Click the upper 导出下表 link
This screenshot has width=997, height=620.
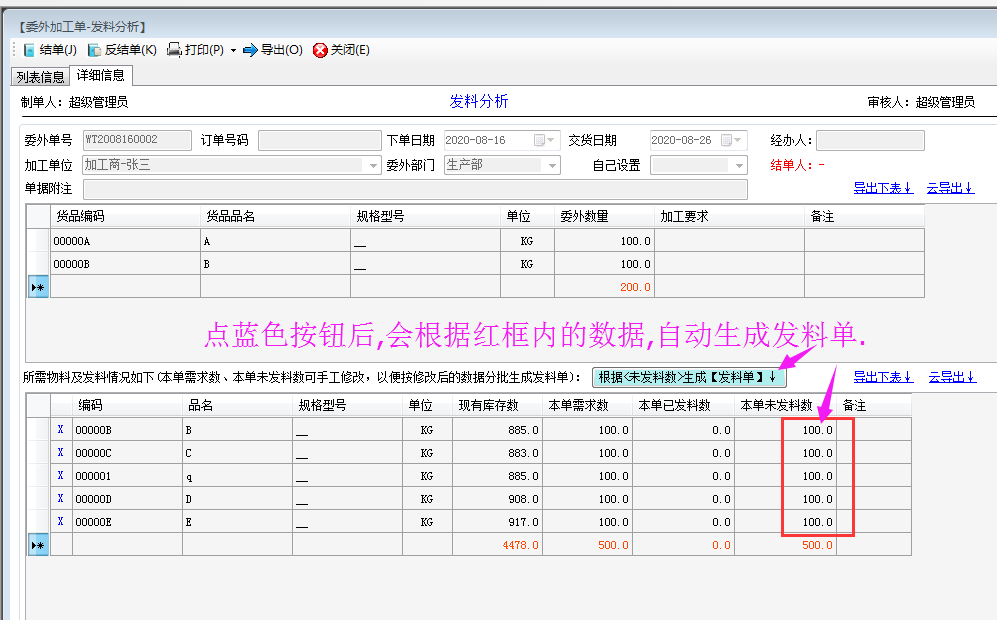point(883,187)
